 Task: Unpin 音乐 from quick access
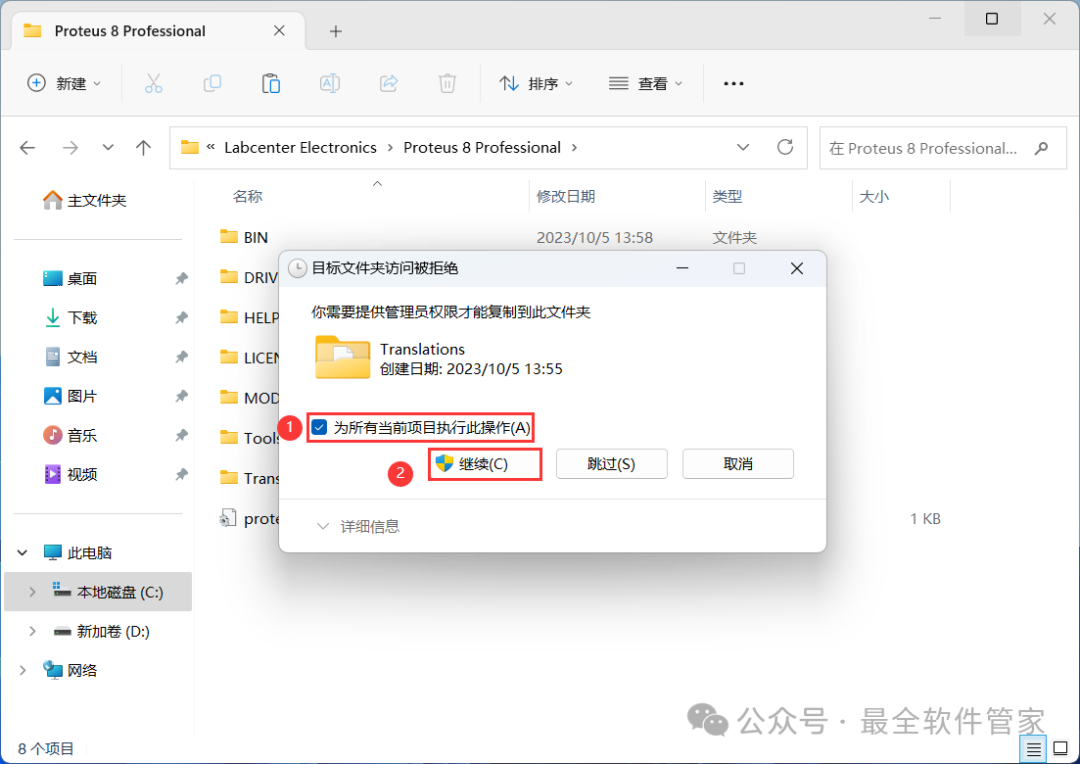pyautogui.click(x=181, y=435)
